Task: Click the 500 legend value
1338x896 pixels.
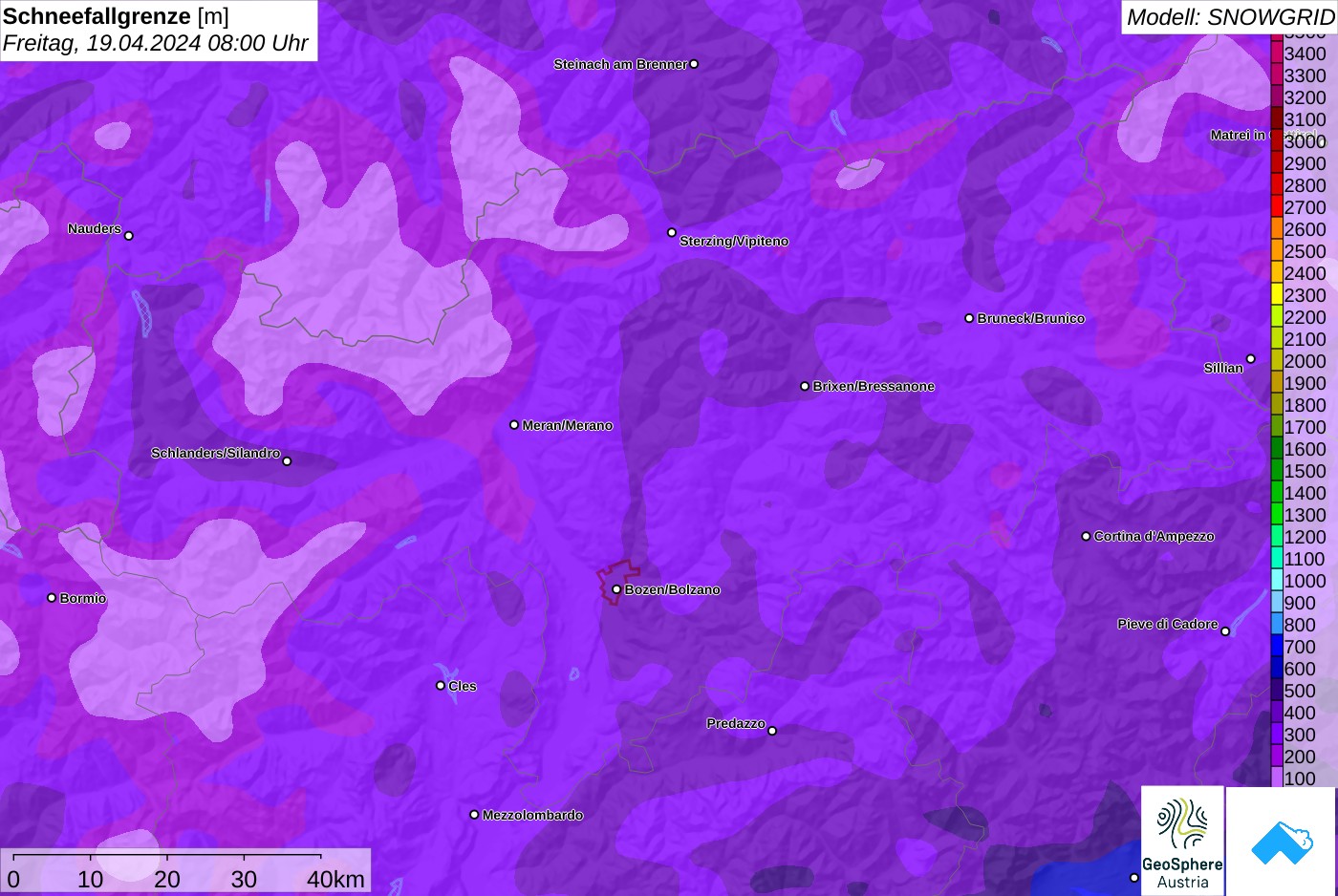Action: pyautogui.click(x=1300, y=691)
